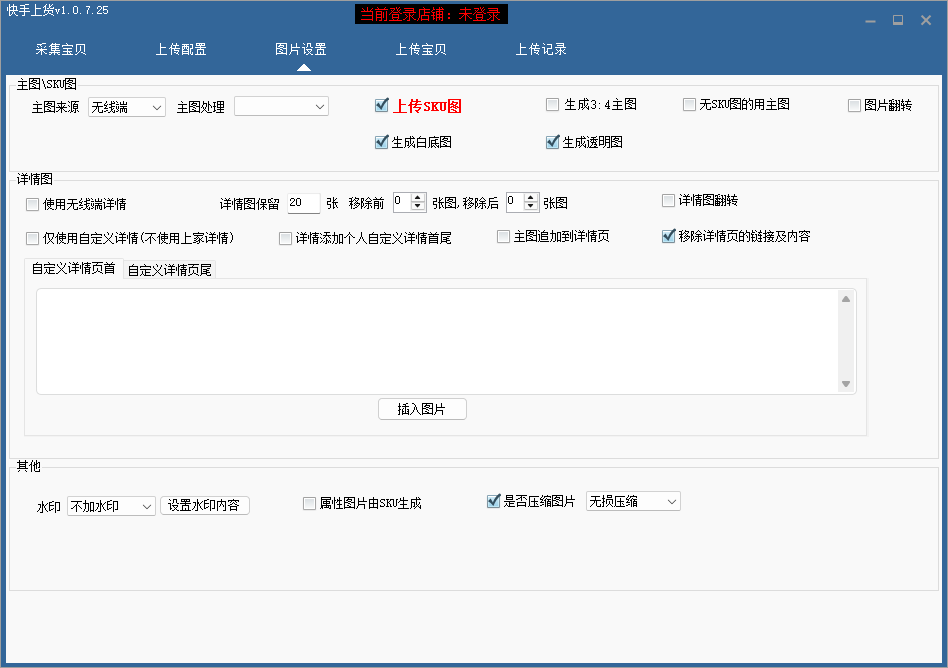Click the 插入图片 button

422,409
